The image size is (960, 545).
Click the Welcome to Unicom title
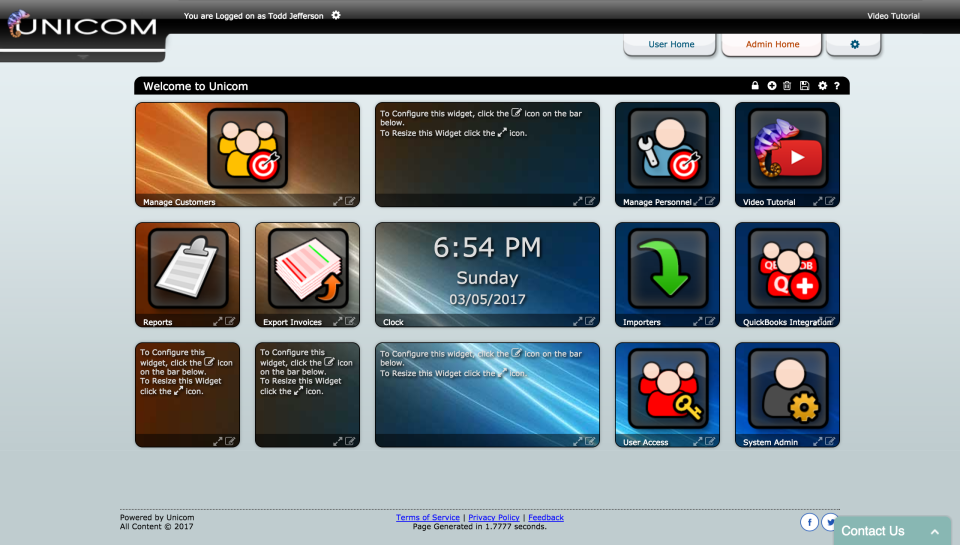195,86
